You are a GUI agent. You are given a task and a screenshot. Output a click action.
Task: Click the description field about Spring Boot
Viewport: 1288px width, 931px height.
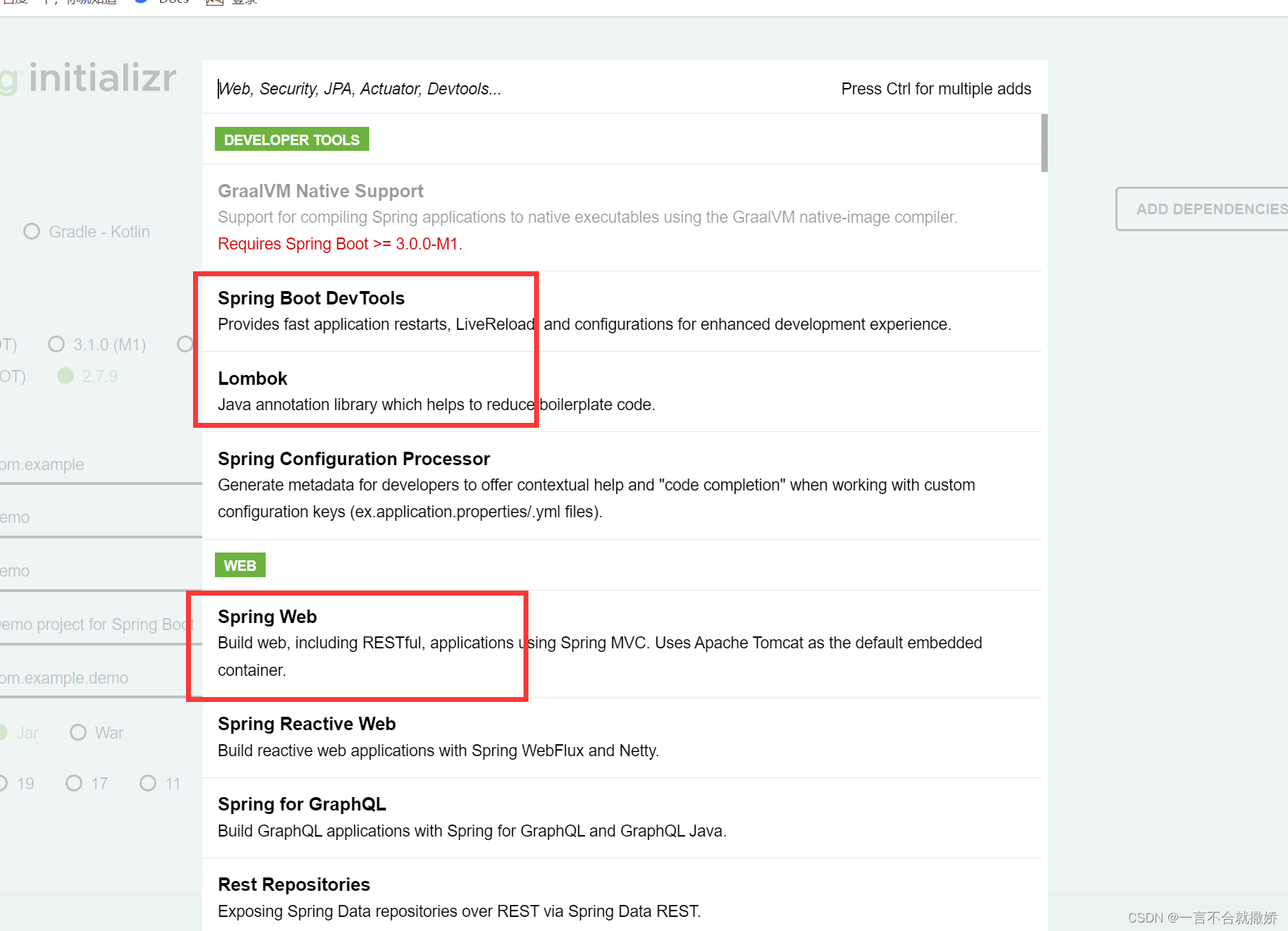tap(101, 625)
